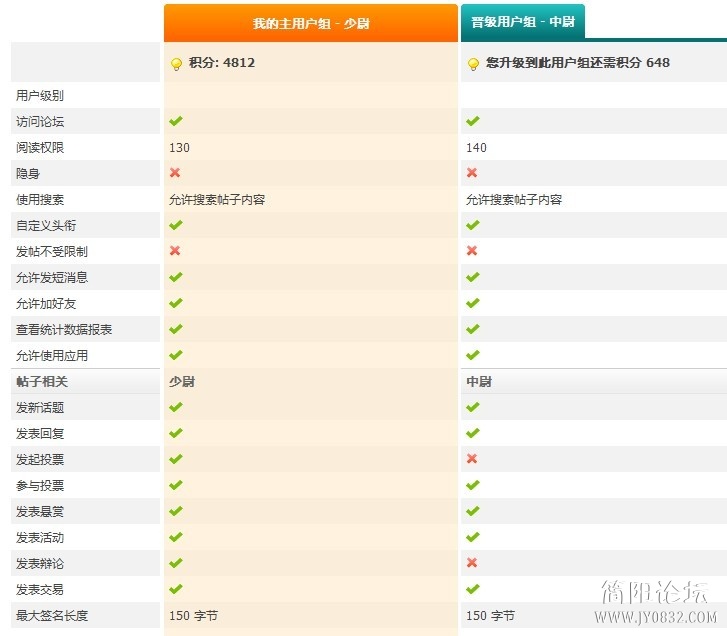
Task: Click 允许搜索帖子内容 in the 中尉 column
Action: 514,199
